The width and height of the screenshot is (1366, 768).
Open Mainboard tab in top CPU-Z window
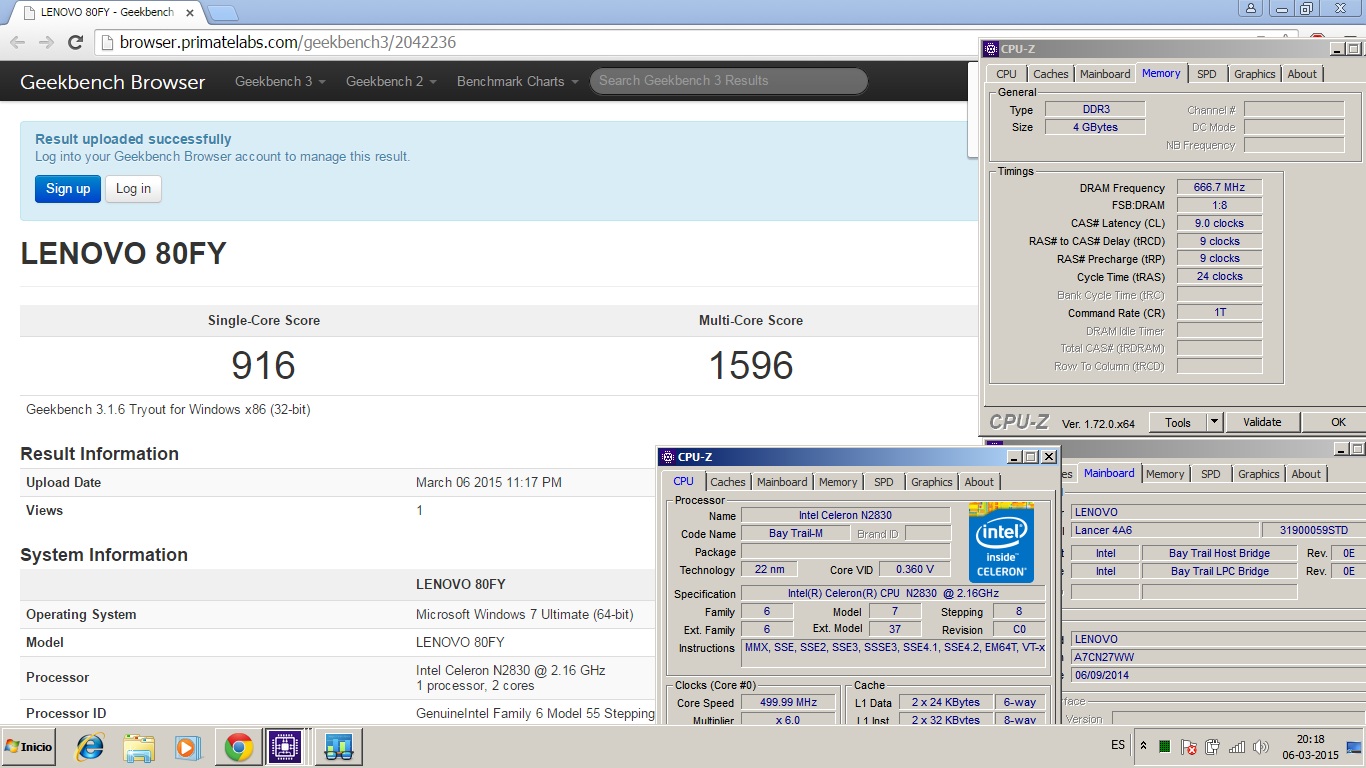tap(1105, 74)
